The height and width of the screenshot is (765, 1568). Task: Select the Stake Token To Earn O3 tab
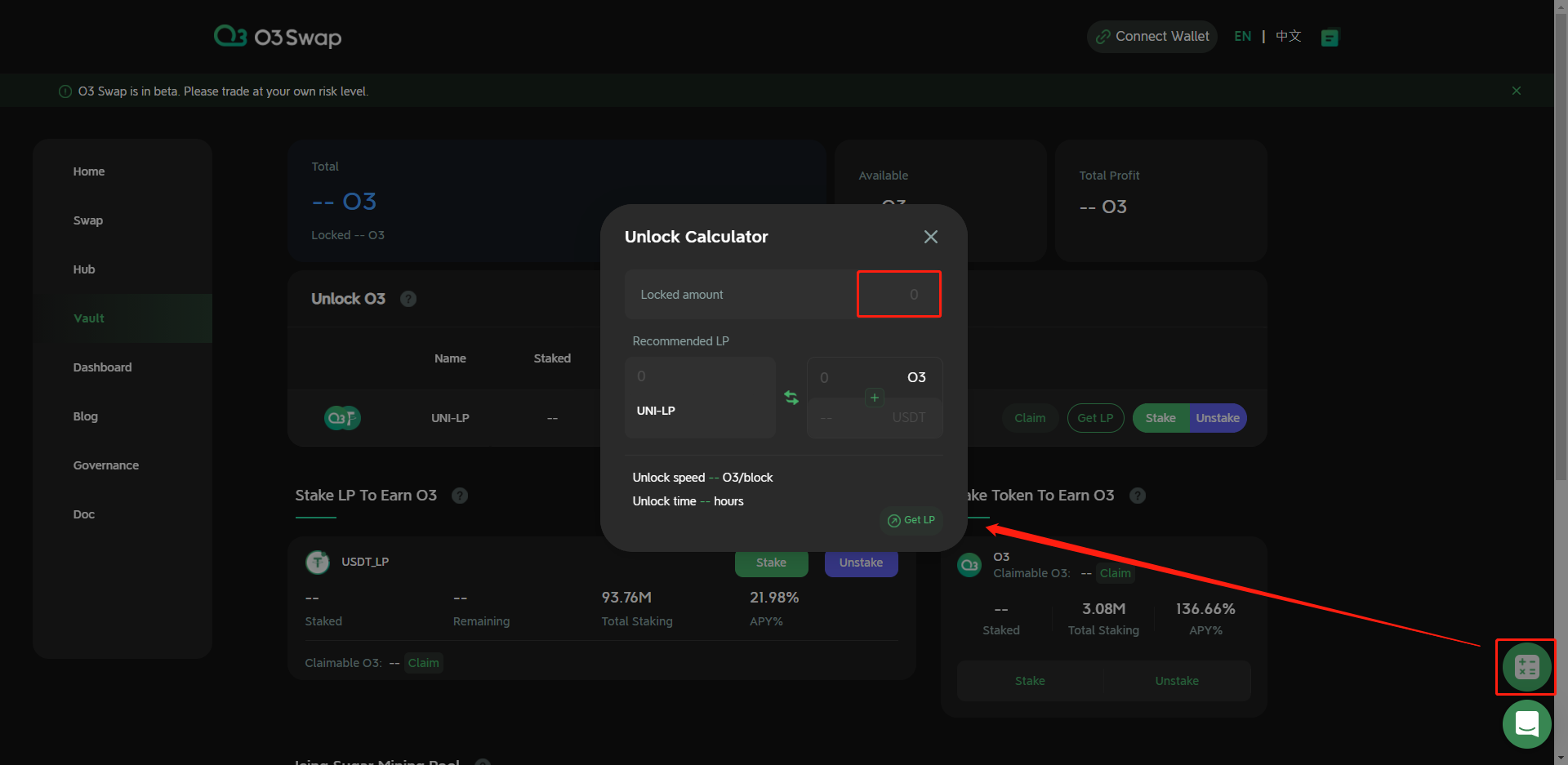click(1039, 496)
